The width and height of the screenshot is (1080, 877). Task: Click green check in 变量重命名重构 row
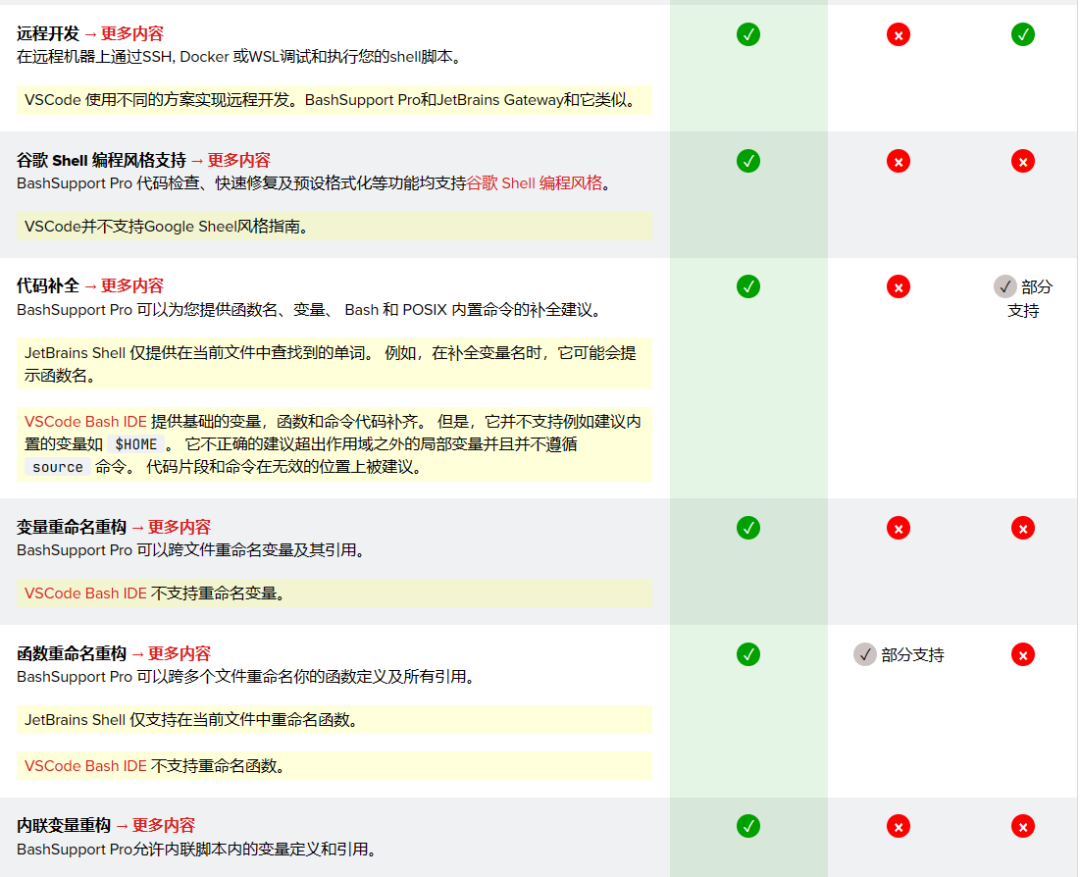pyautogui.click(x=748, y=528)
